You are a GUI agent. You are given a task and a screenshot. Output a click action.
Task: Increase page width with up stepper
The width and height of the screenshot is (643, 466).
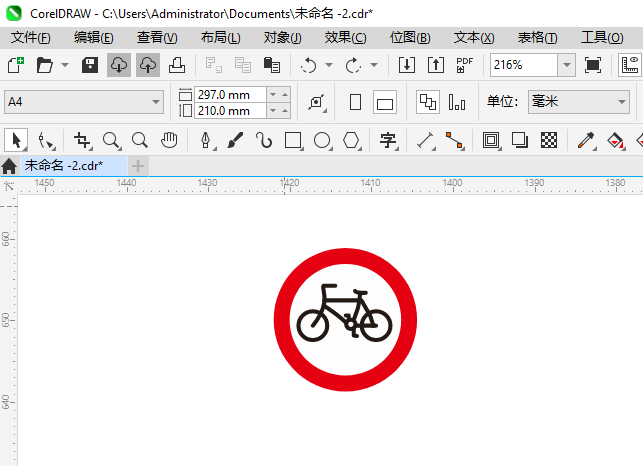click(285, 95)
